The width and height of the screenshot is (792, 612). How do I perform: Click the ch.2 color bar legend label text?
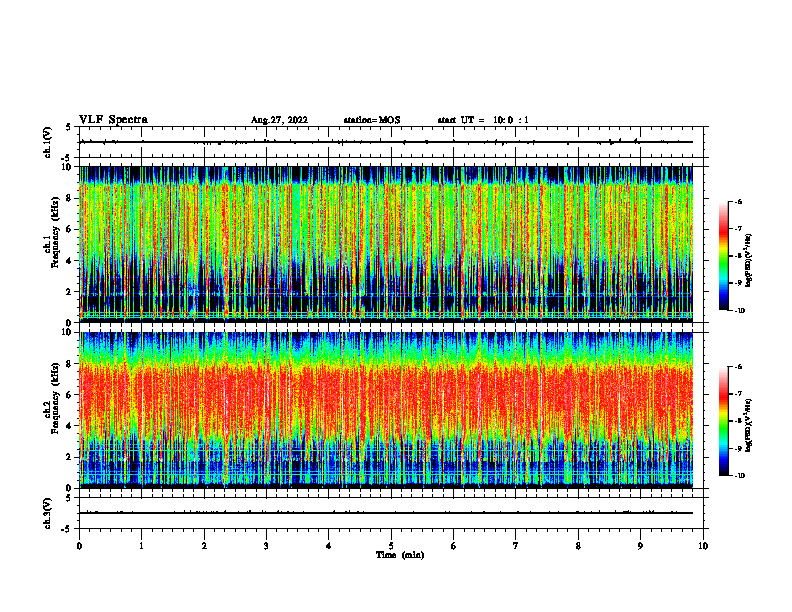click(749, 425)
